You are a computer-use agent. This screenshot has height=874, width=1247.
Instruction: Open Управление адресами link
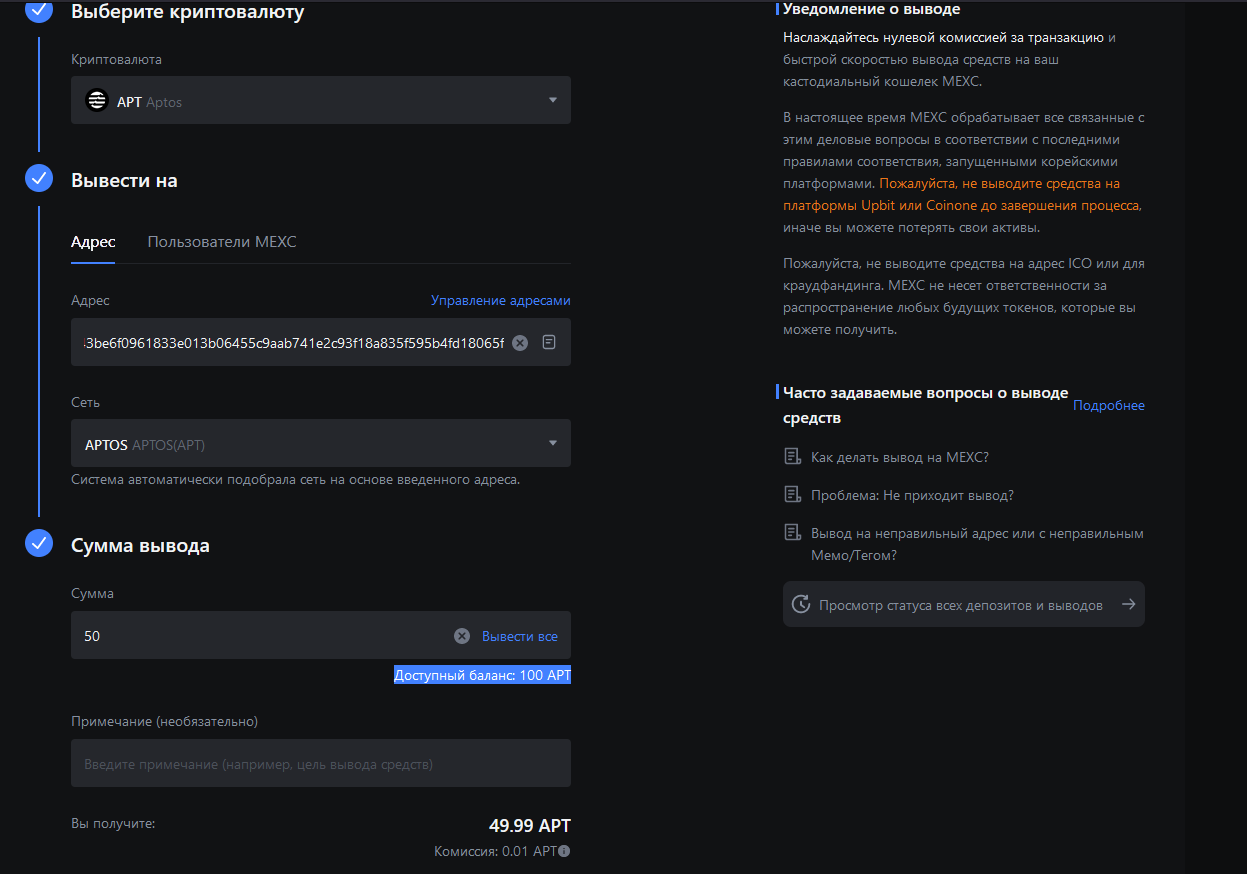coord(501,300)
